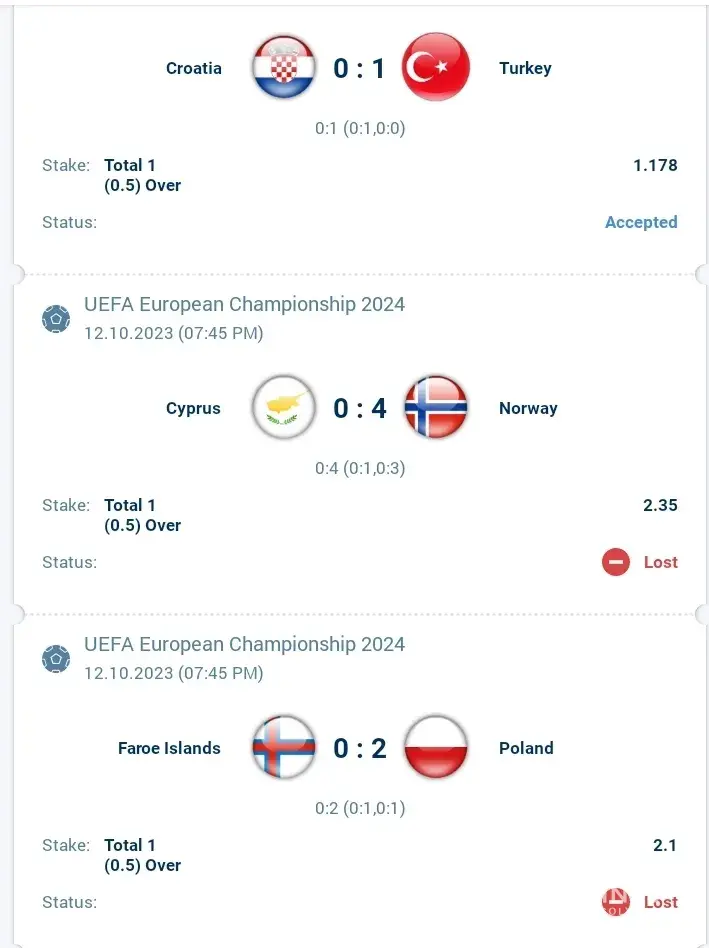Tap the Faroe Islands flag icon

(x=284, y=748)
